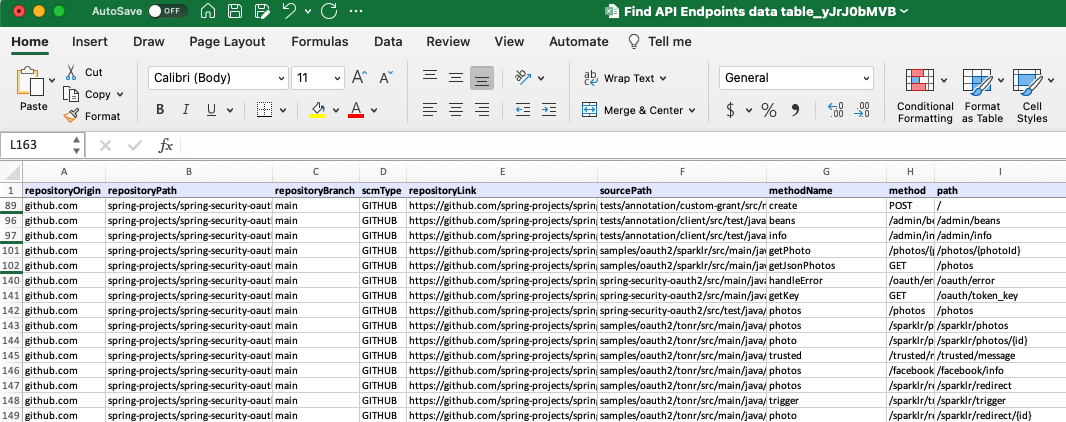Click the Tell me search box

660,41
